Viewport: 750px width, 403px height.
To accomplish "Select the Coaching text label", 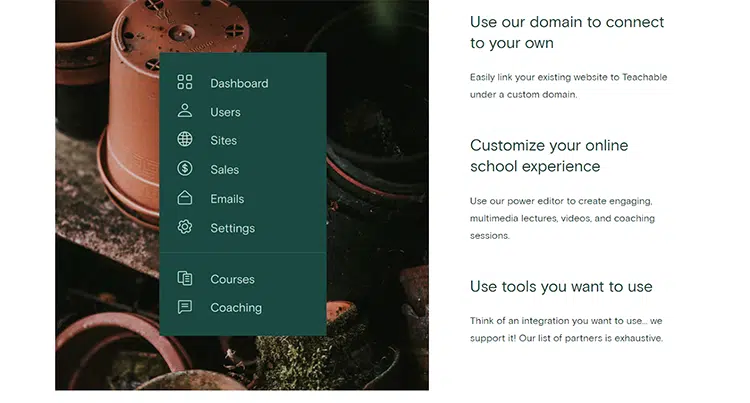I will click(x=236, y=308).
